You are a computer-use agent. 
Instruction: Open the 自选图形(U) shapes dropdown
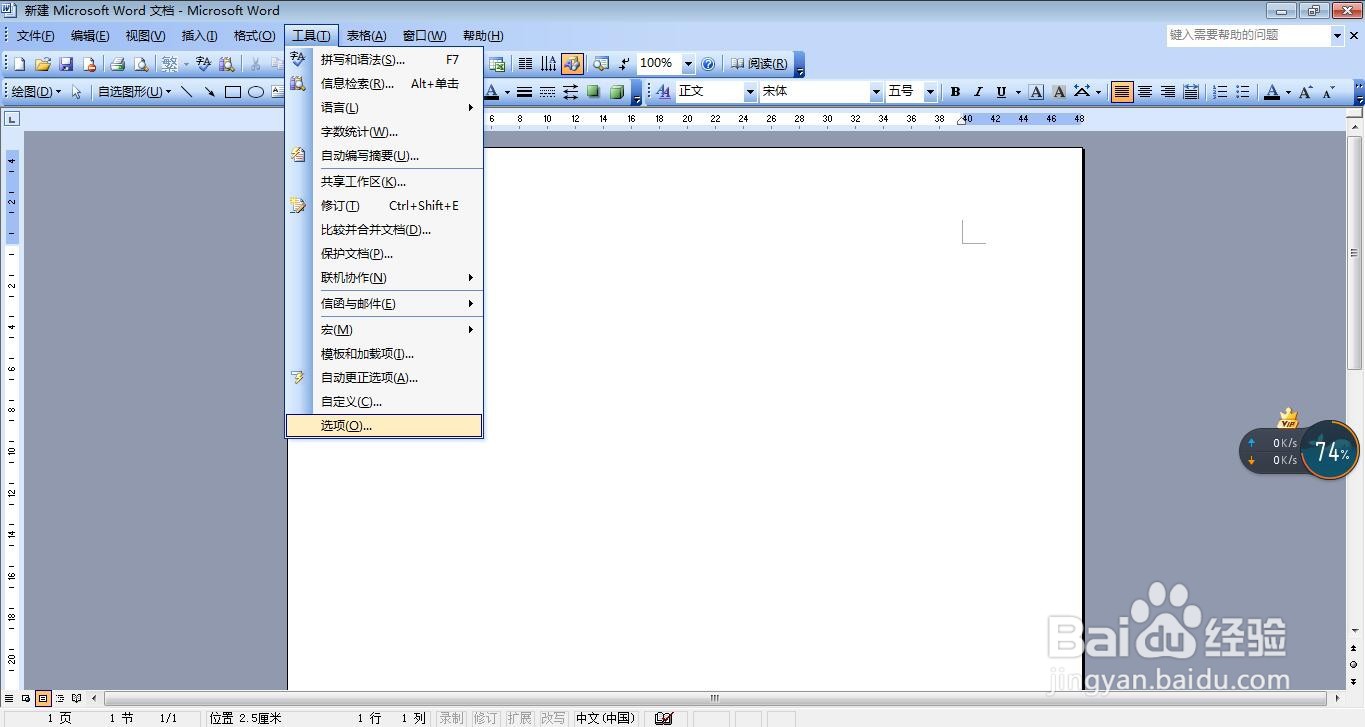click(x=134, y=92)
